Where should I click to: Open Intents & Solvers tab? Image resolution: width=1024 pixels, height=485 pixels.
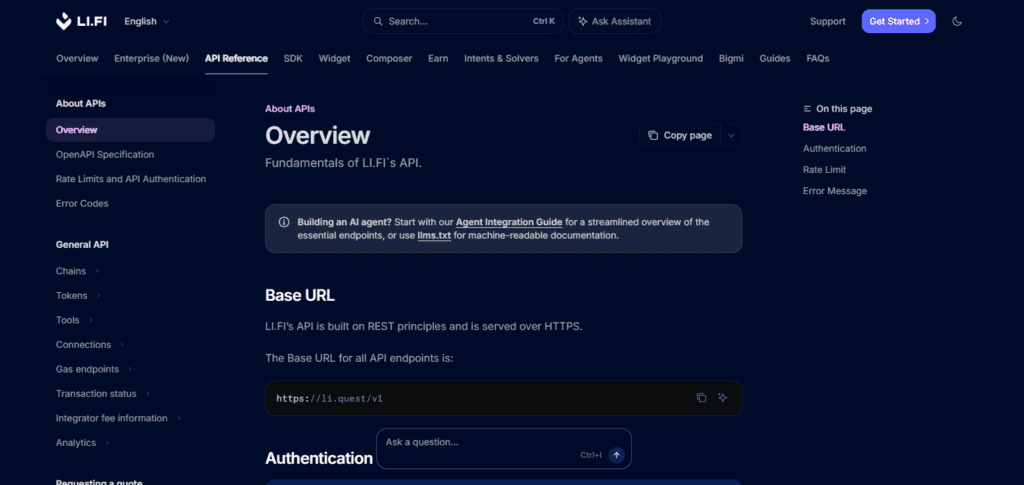pos(502,58)
